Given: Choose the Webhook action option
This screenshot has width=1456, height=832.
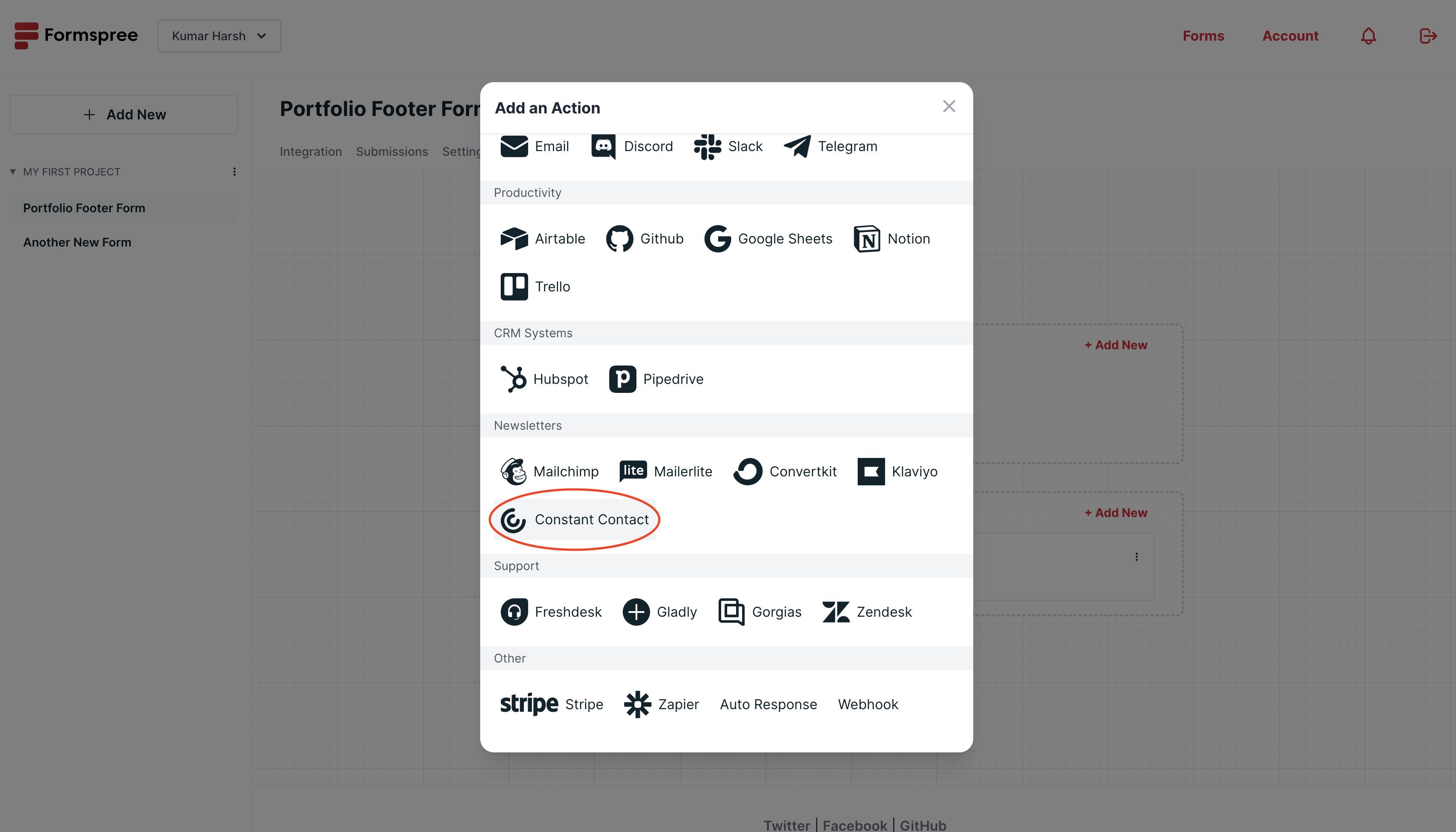Looking at the screenshot, I should click(868, 704).
